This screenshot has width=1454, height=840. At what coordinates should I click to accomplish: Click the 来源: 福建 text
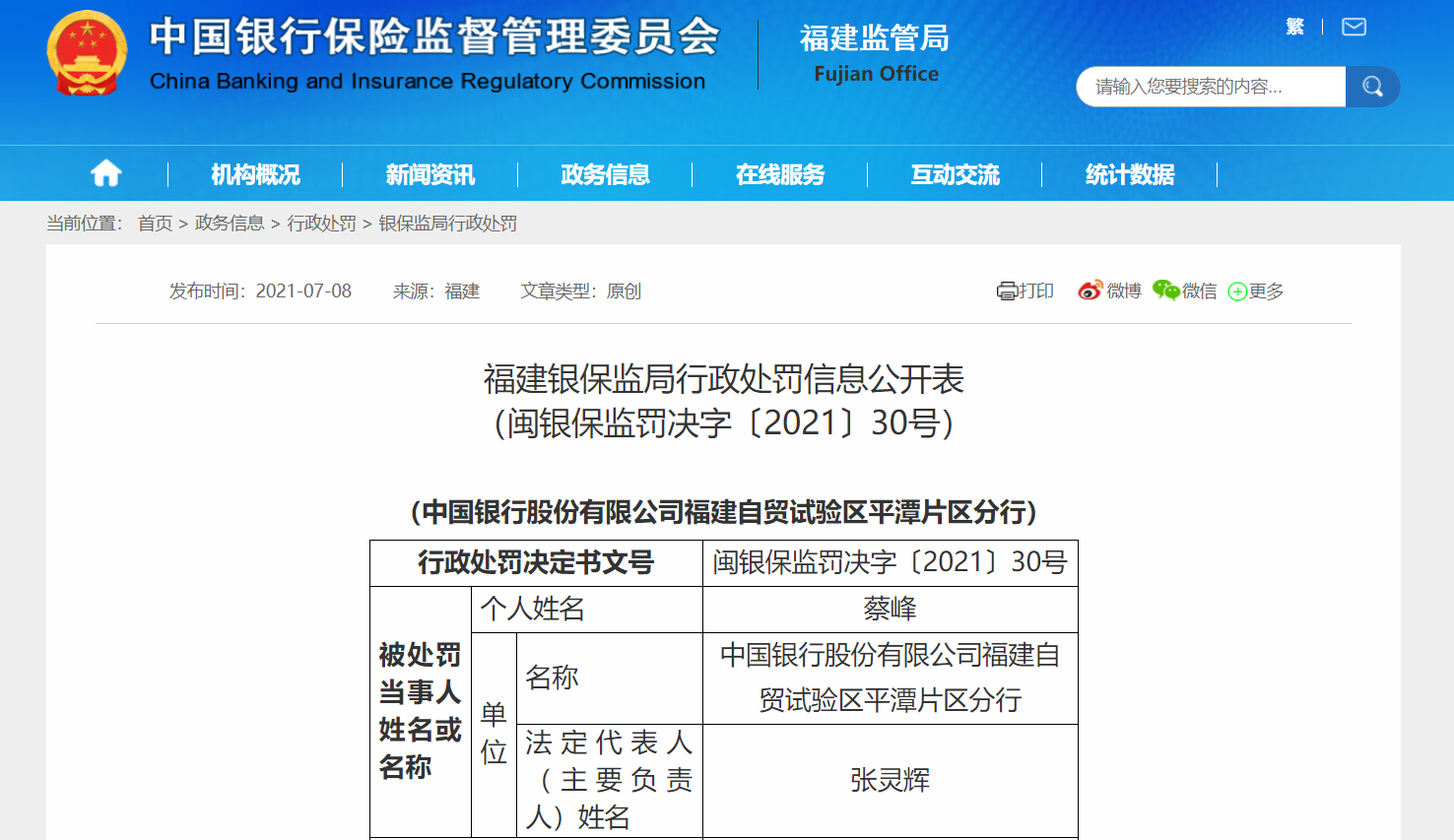[x=436, y=291]
